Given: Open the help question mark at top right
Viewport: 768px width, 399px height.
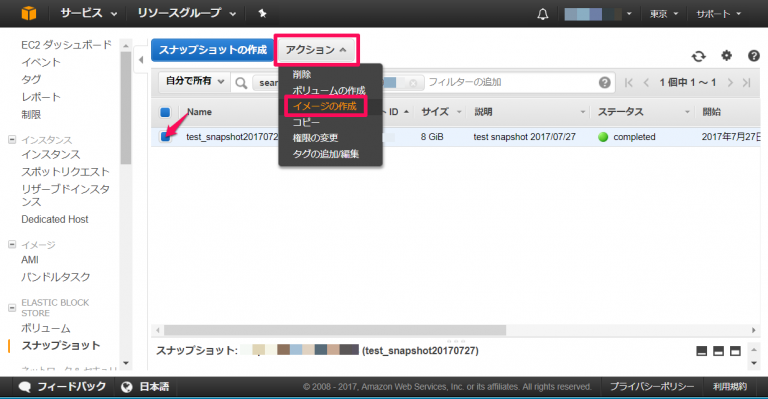Looking at the screenshot, I should click(754, 56).
